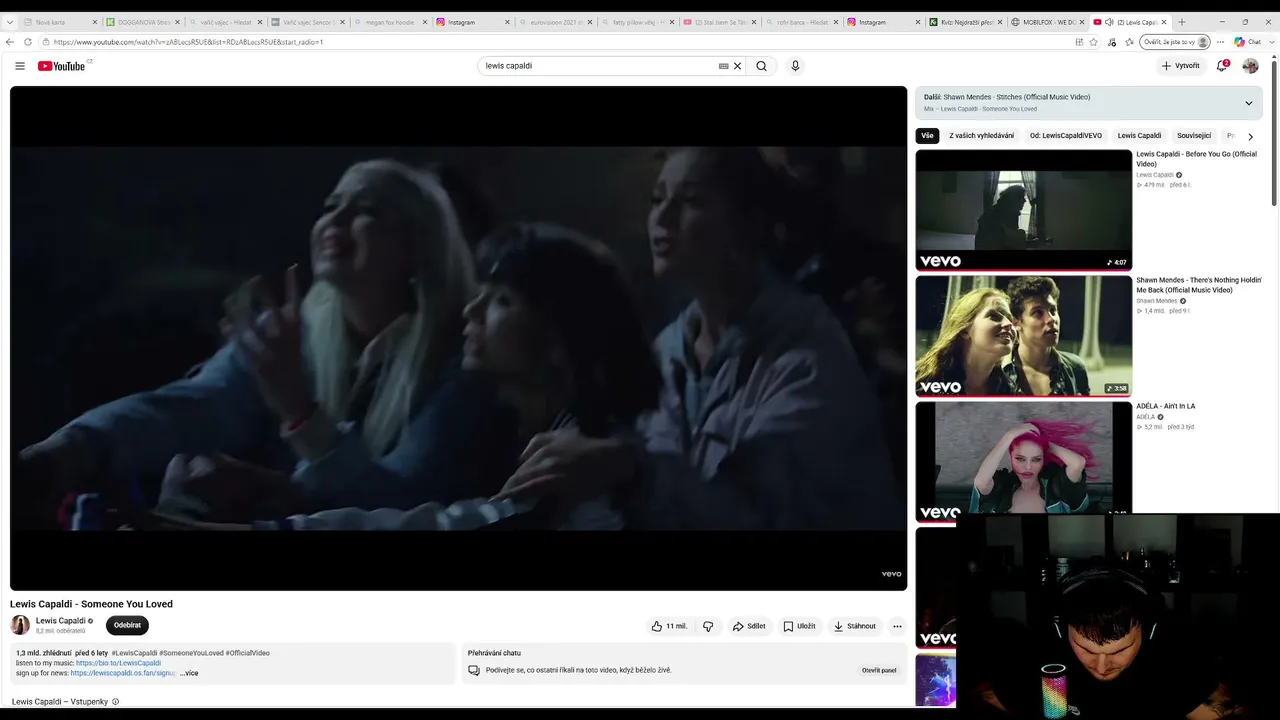Open Lewis Capaldi channel name link
This screenshot has height=720, width=1280.
[60, 621]
